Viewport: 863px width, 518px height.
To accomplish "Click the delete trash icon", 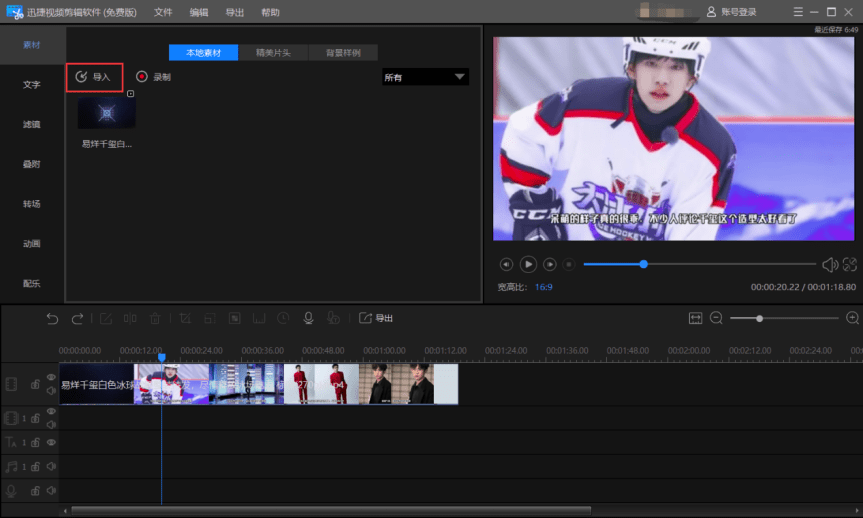I will coord(155,318).
